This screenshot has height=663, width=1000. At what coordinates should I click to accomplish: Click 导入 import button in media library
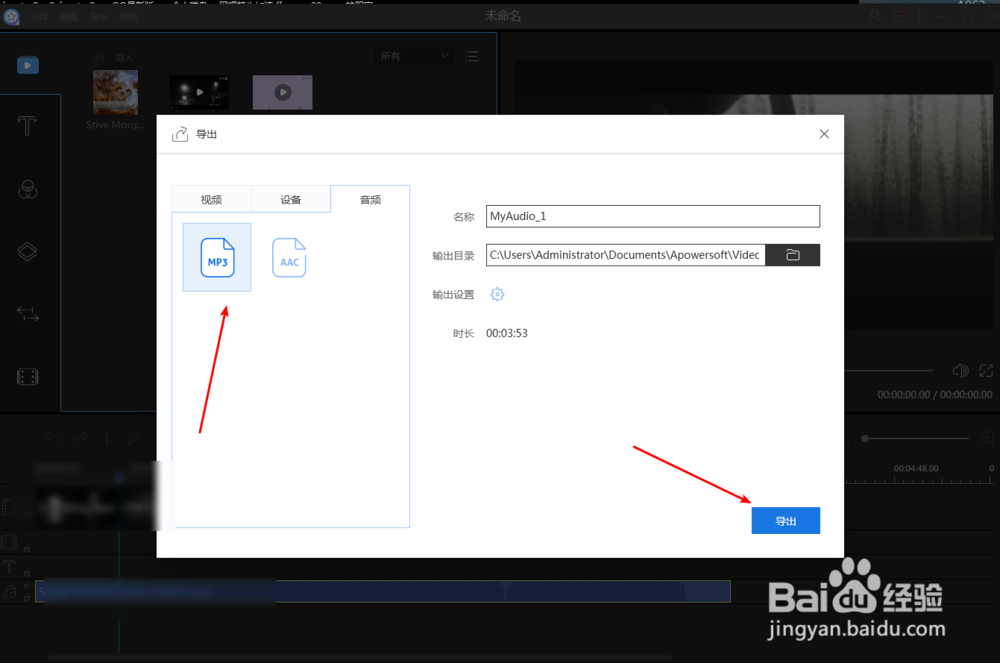(x=114, y=57)
